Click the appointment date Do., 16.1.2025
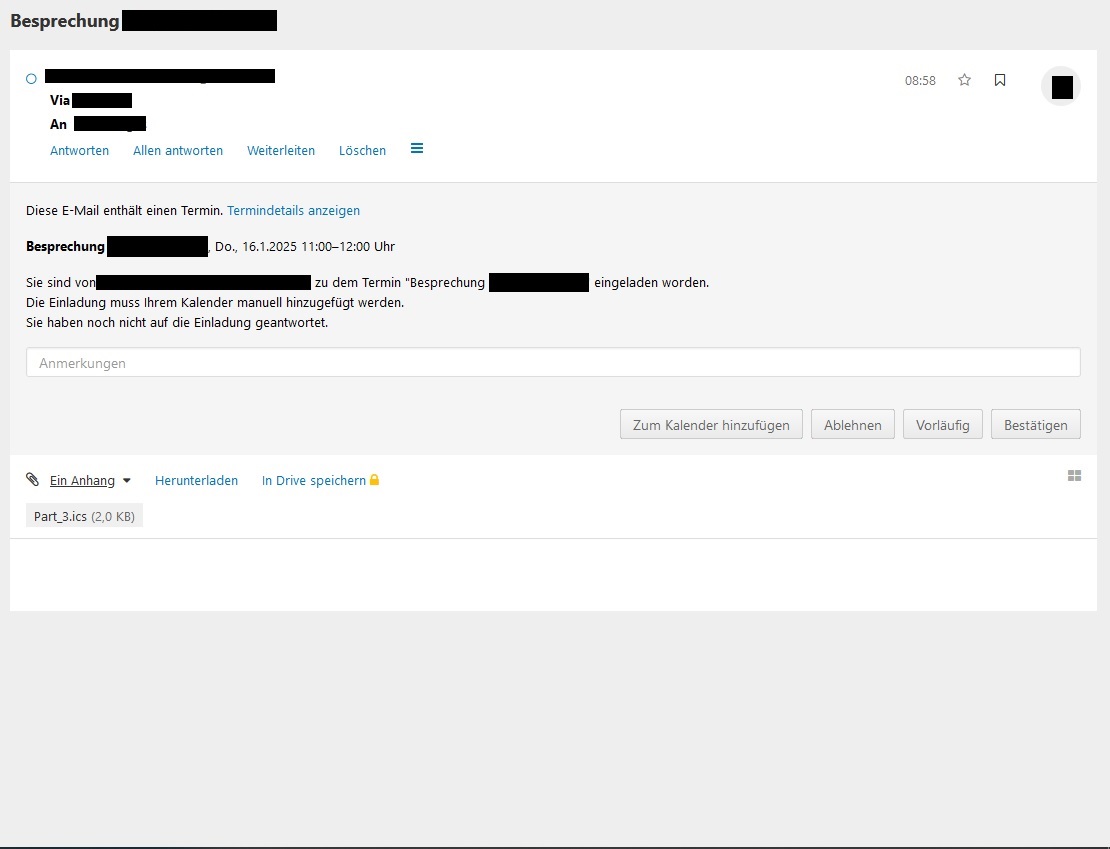Screen dimensions: 1110x849 tap(256, 246)
